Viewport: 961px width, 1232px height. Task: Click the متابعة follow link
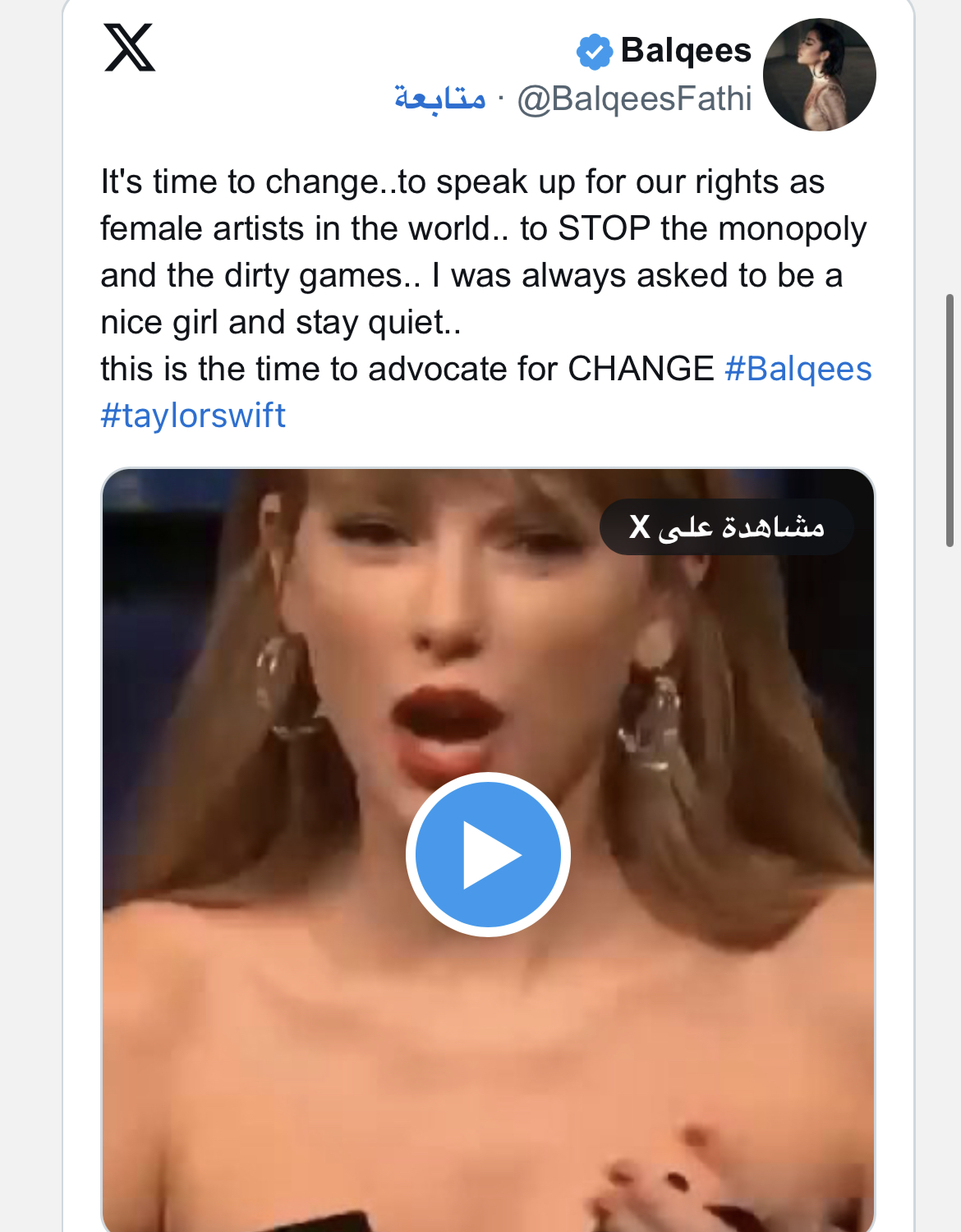coord(440,99)
